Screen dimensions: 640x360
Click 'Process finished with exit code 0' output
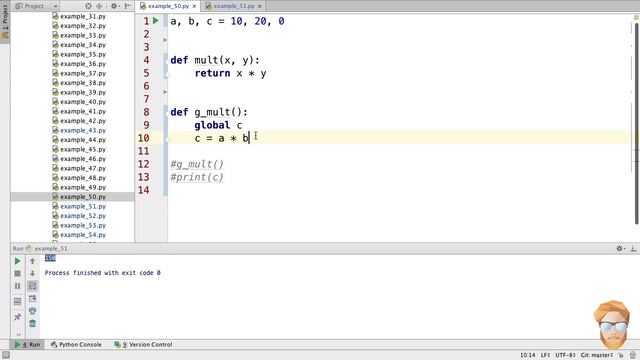point(102,273)
